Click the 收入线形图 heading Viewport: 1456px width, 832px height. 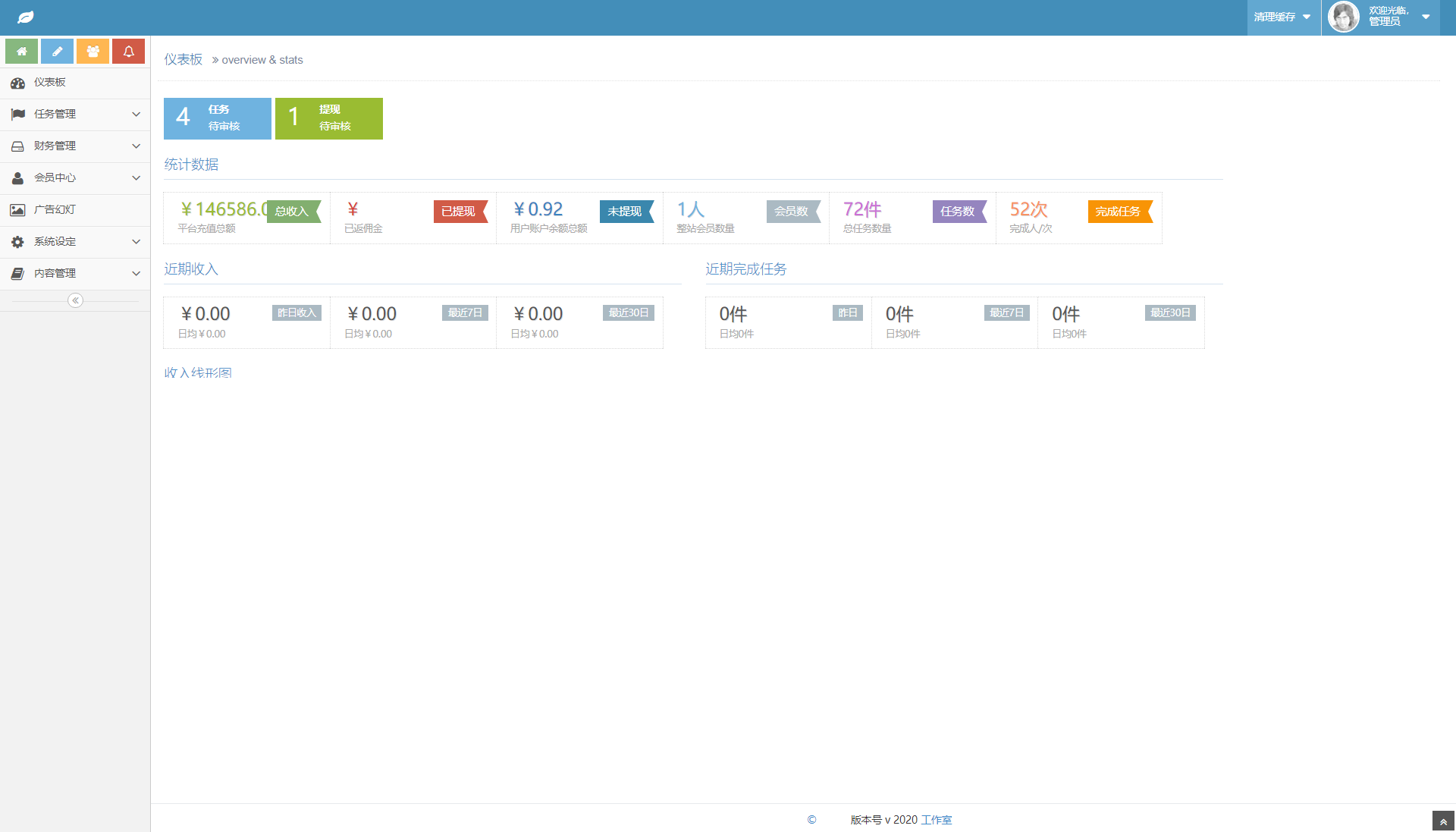point(198,372)
